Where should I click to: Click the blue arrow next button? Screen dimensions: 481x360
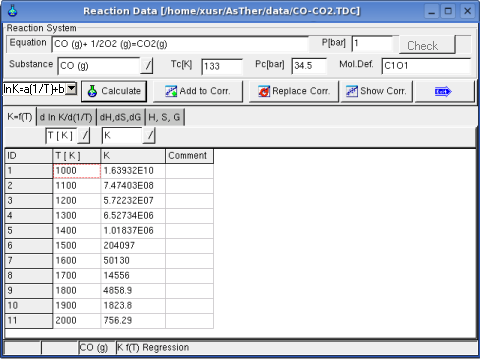[x=444, y=91]
